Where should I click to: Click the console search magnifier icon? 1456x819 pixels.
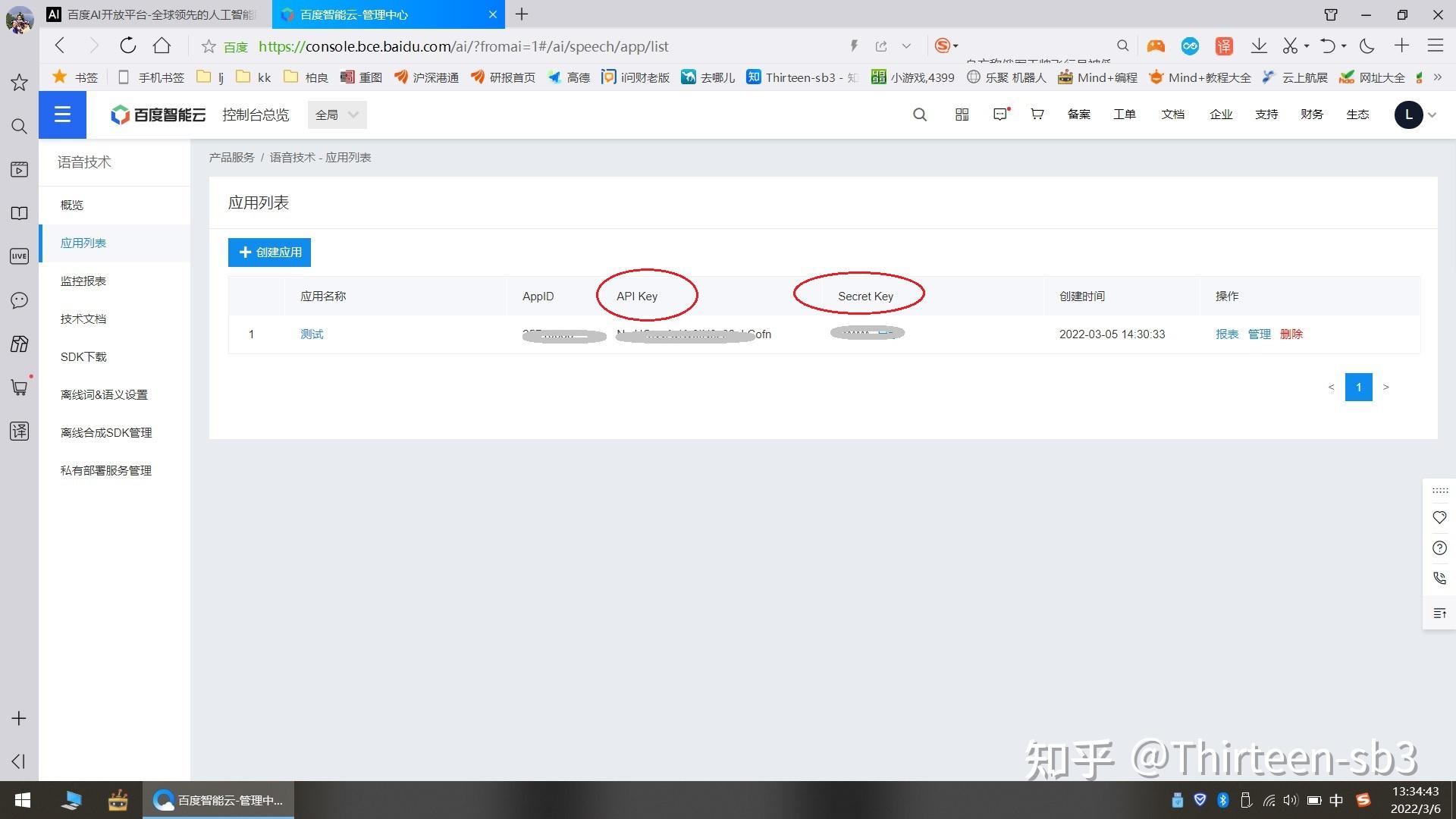tap(919, 115)
